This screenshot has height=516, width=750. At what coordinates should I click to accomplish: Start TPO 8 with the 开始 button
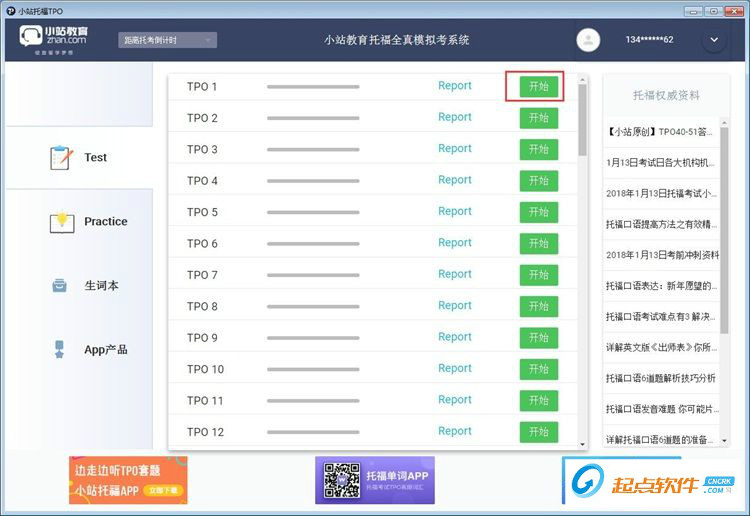click(x=539, y=306)
